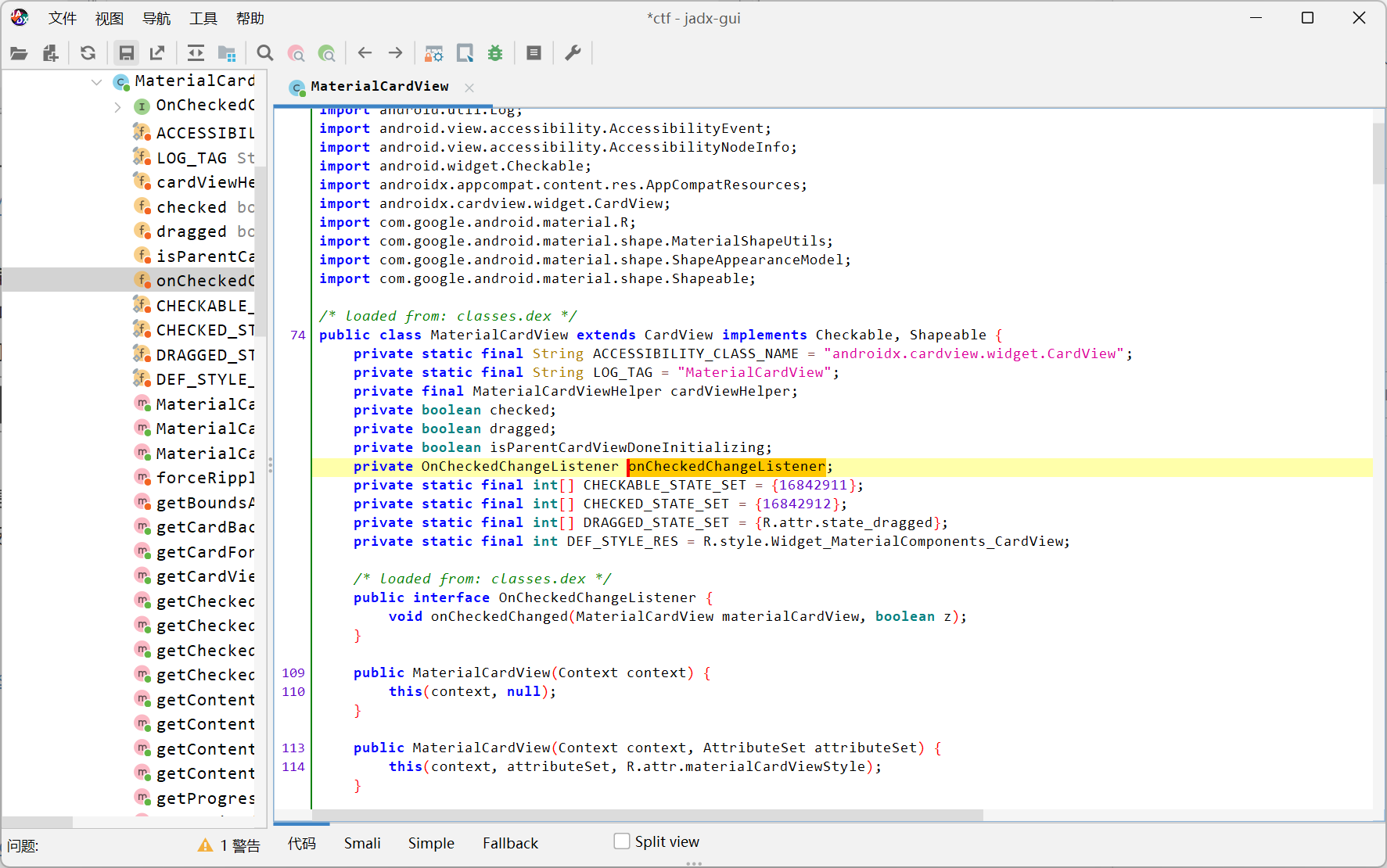Enable the Split view checkbox
Viewport: 1387px width, 868px height.
tap(622, 841)
